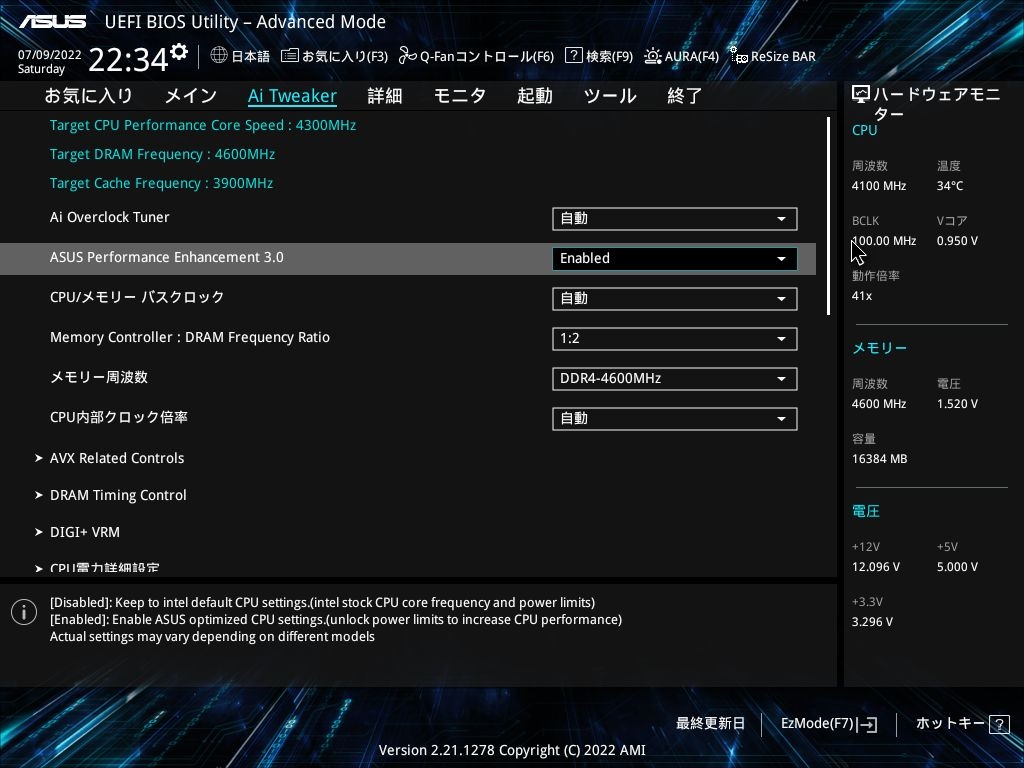Screen dimensions: 1024x768
Task: Click the 4100 MHz CPU frequency value
Action: 878,186
